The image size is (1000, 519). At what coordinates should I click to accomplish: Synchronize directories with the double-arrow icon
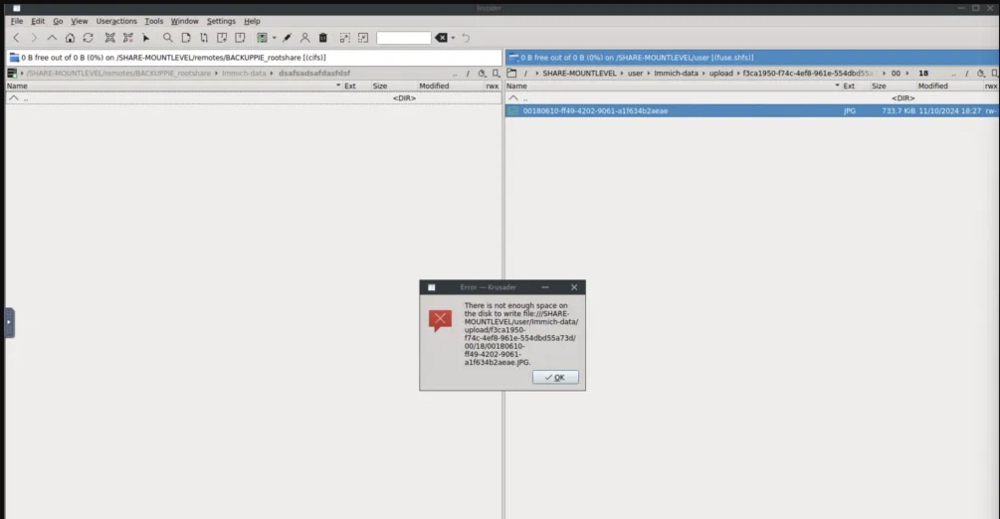click(x=204, y=38)
